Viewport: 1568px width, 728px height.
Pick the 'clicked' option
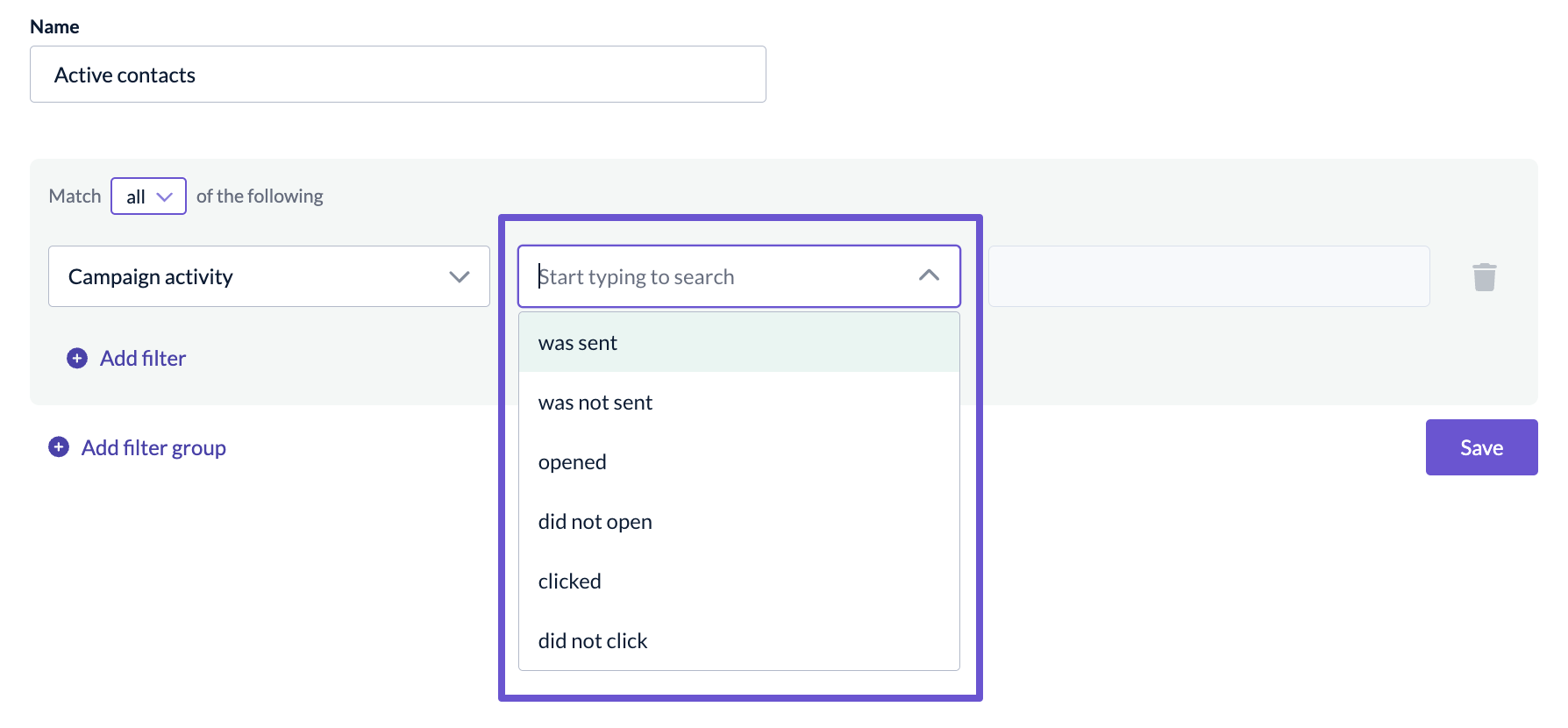(x=739, y=582)
